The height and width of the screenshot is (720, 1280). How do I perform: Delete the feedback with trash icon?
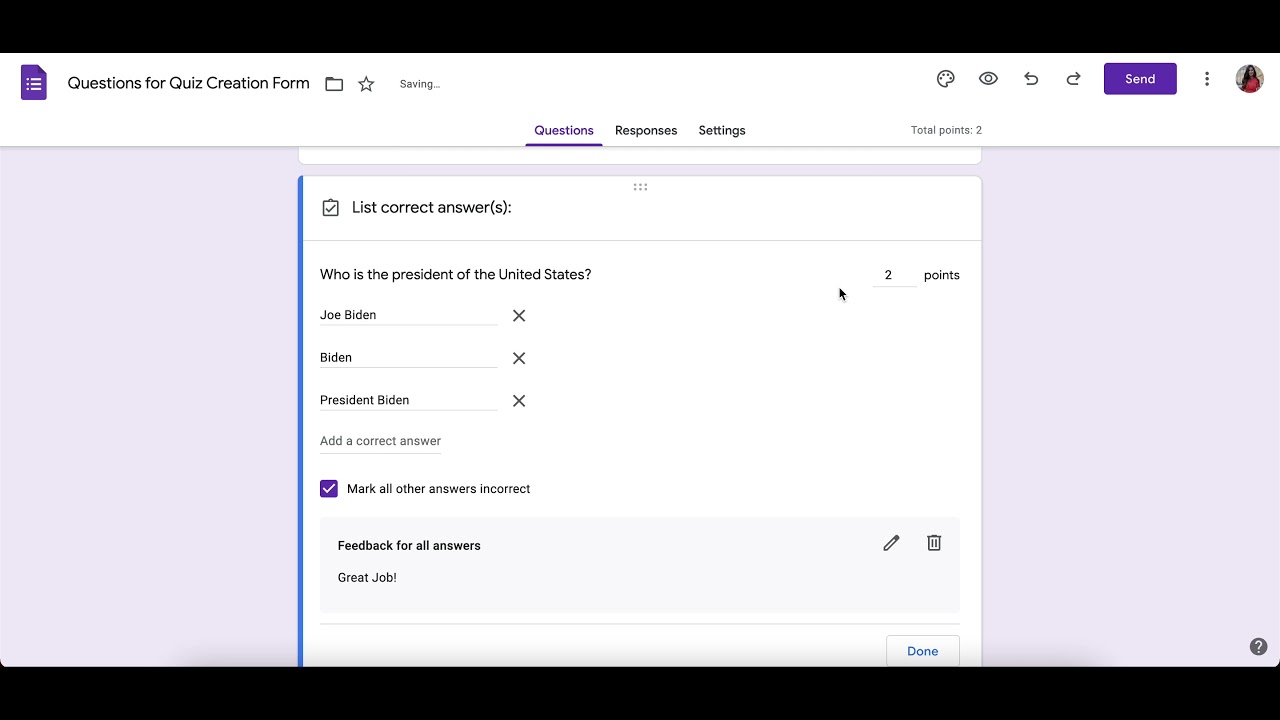coord(934,543)
